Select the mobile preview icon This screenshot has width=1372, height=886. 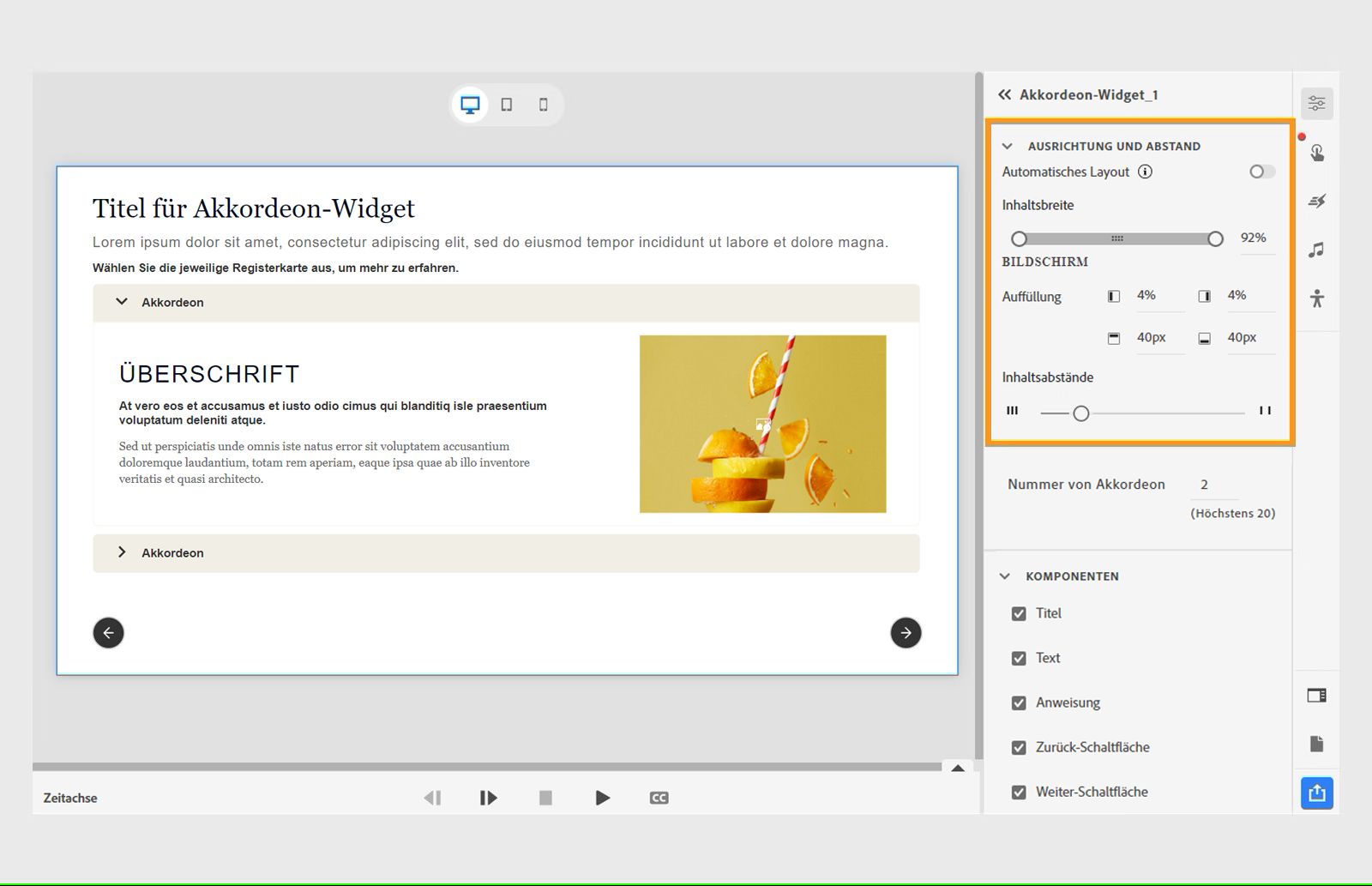542,104
